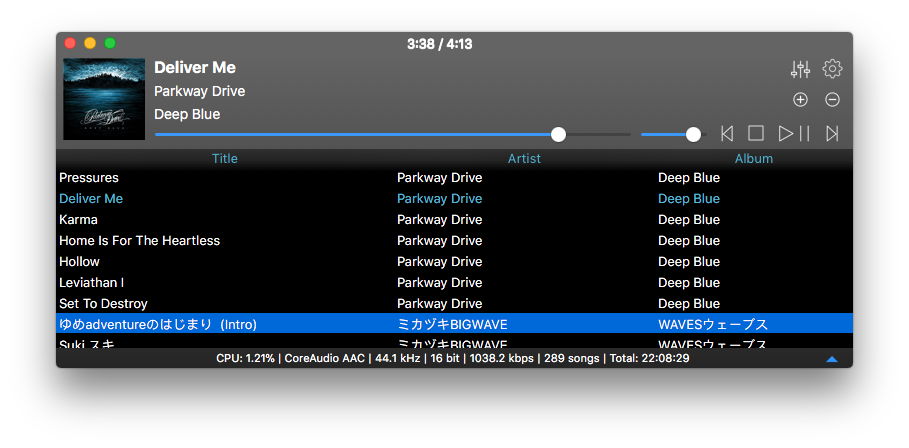Image resolution: width=909 pixels, height=448 pixels.
Task: Click Deep Blue album in Hollow row
Action: (689, 261)
